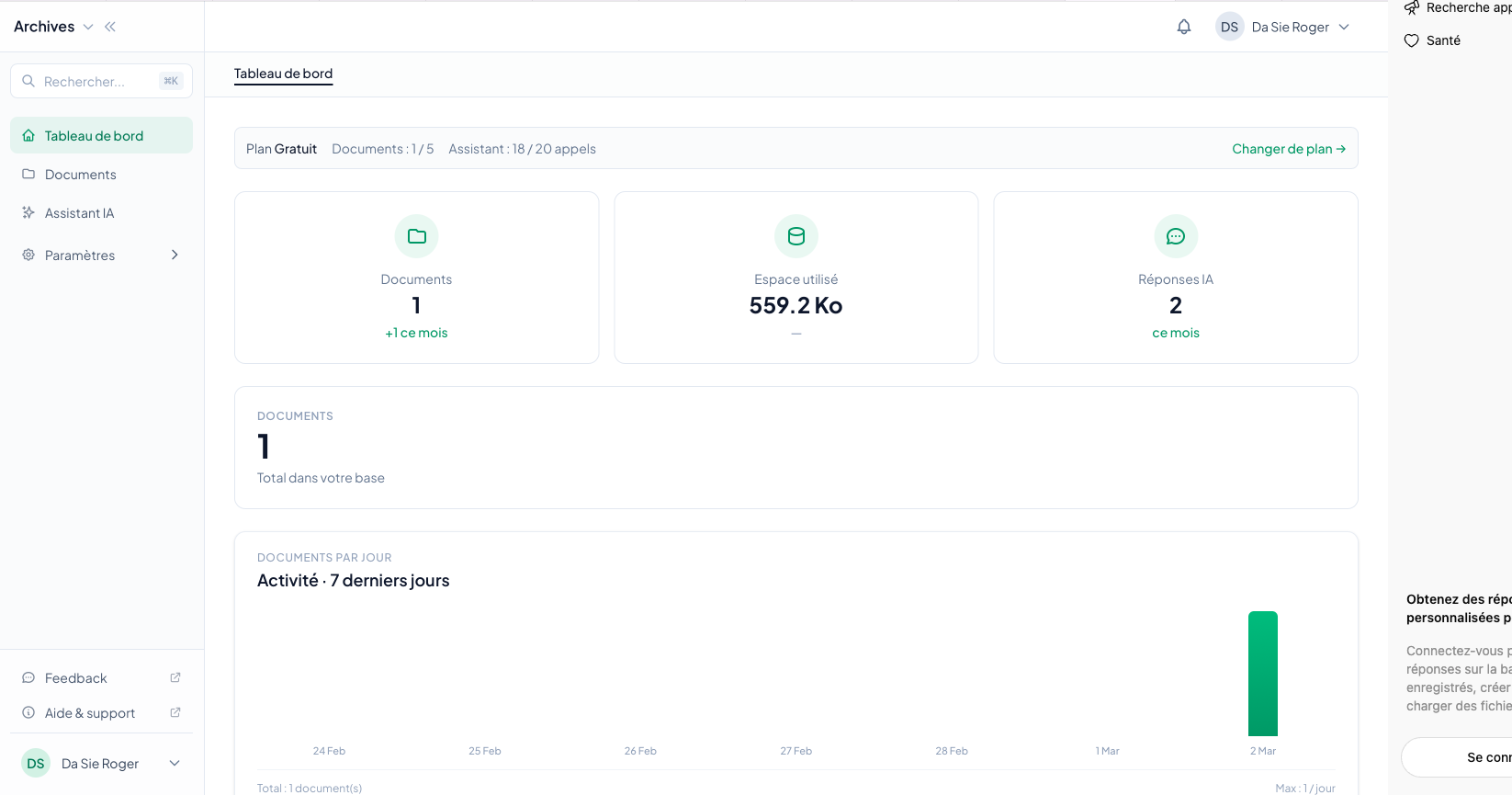Click the Santé heart icon
The height and width of the screenshot is (795, 1512).
click(1412, 40)
